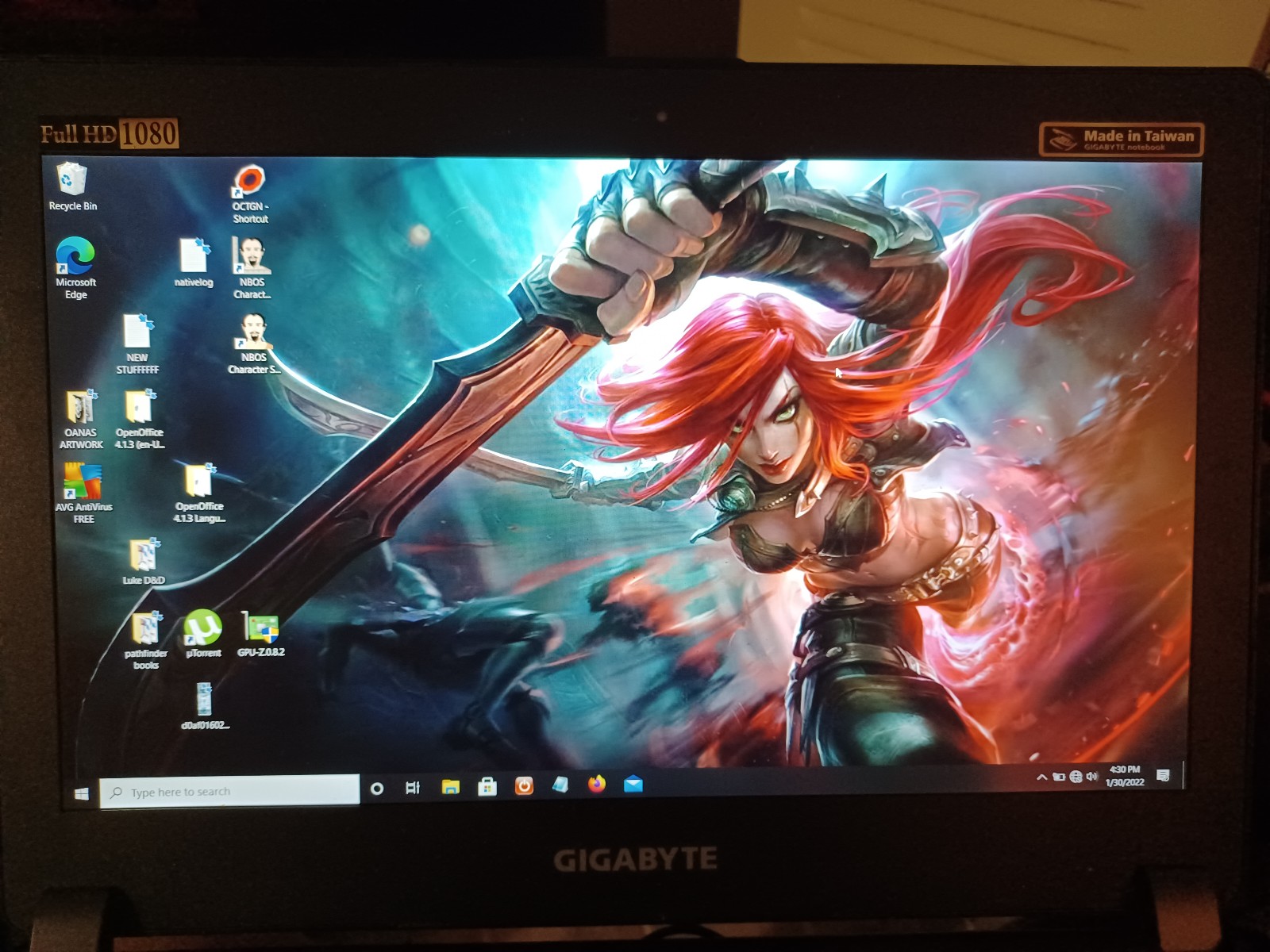
Task: Open the pathfinder books folder
Action: (x=146, y=640)
